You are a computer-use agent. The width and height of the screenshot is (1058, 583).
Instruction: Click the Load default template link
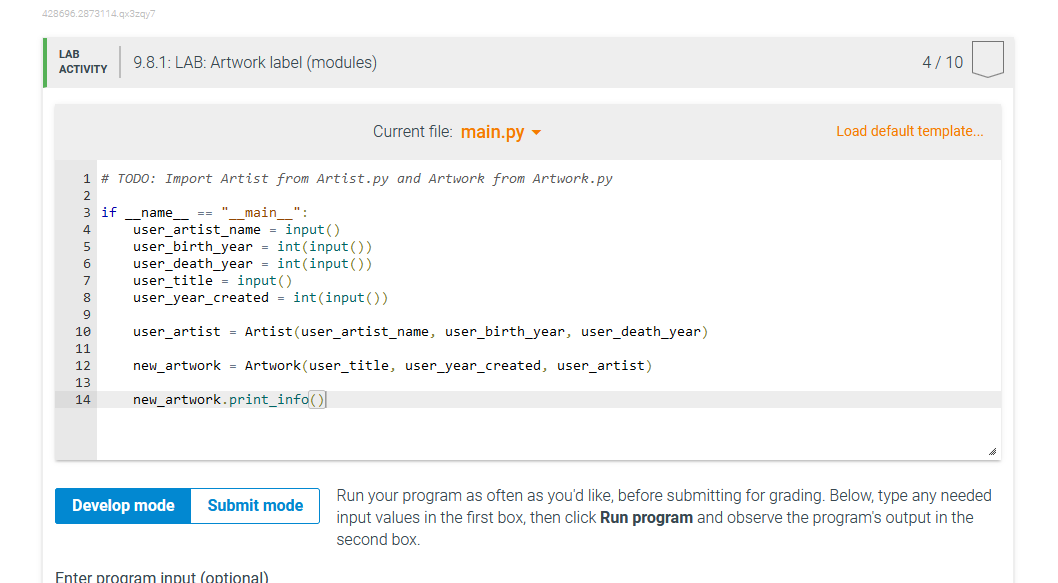pos(909,131)
